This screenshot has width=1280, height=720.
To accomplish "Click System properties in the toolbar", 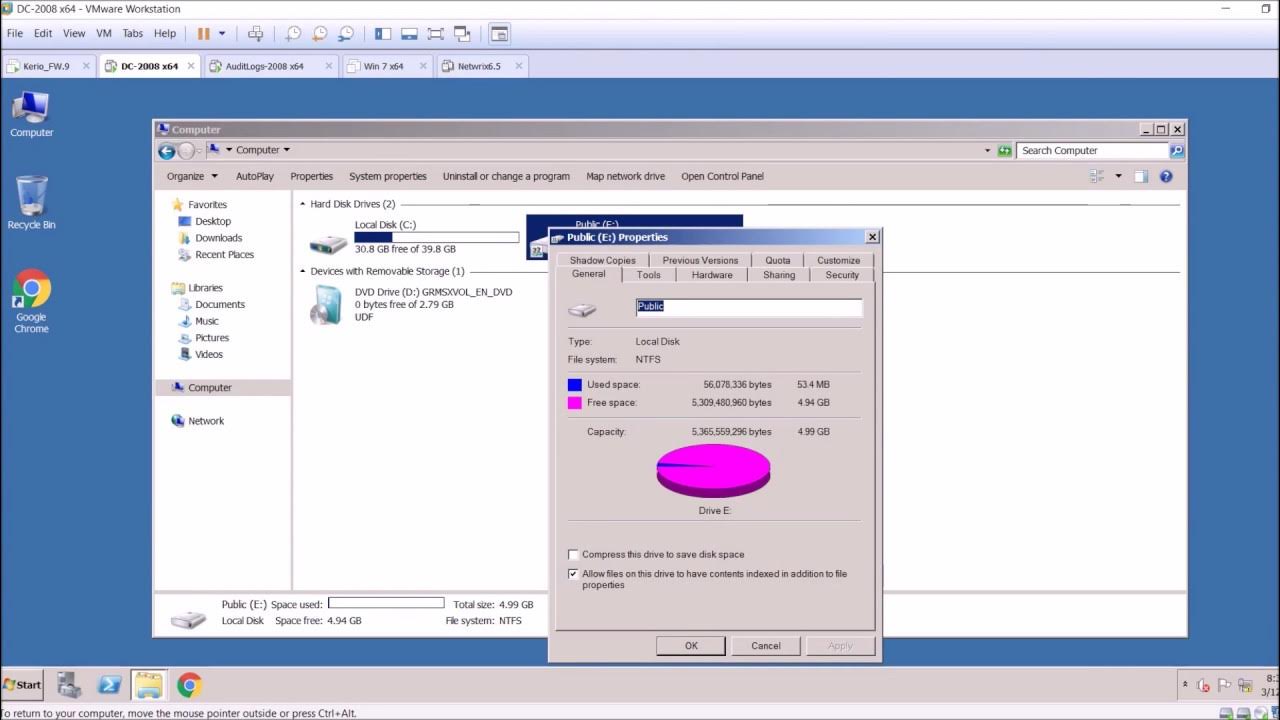I will point(387,176).
